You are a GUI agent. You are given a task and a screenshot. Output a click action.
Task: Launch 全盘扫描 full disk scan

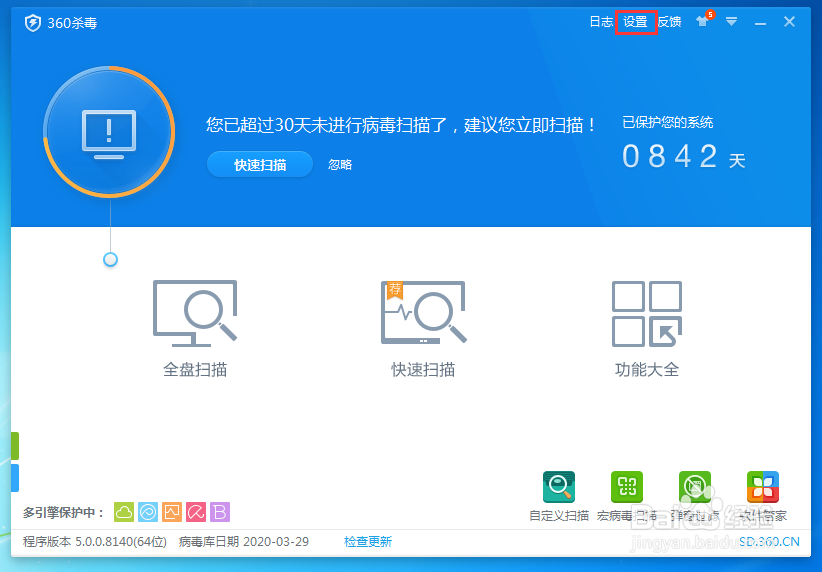pos(195,328)
